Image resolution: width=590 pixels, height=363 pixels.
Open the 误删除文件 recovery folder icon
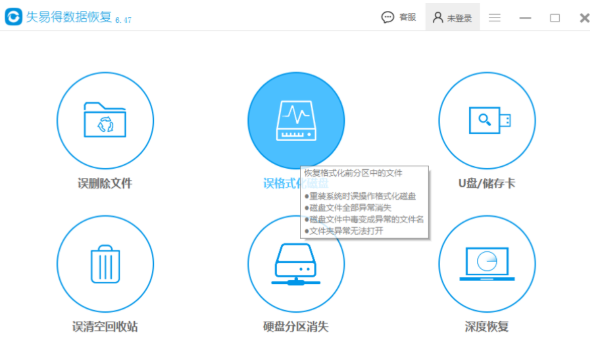coord(105,120)
